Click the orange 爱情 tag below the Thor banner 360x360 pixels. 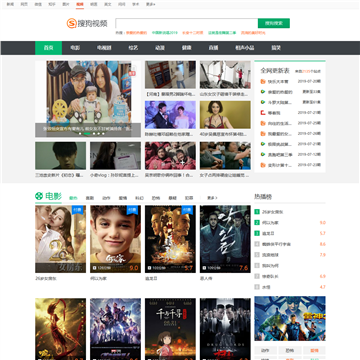point(314,350)
